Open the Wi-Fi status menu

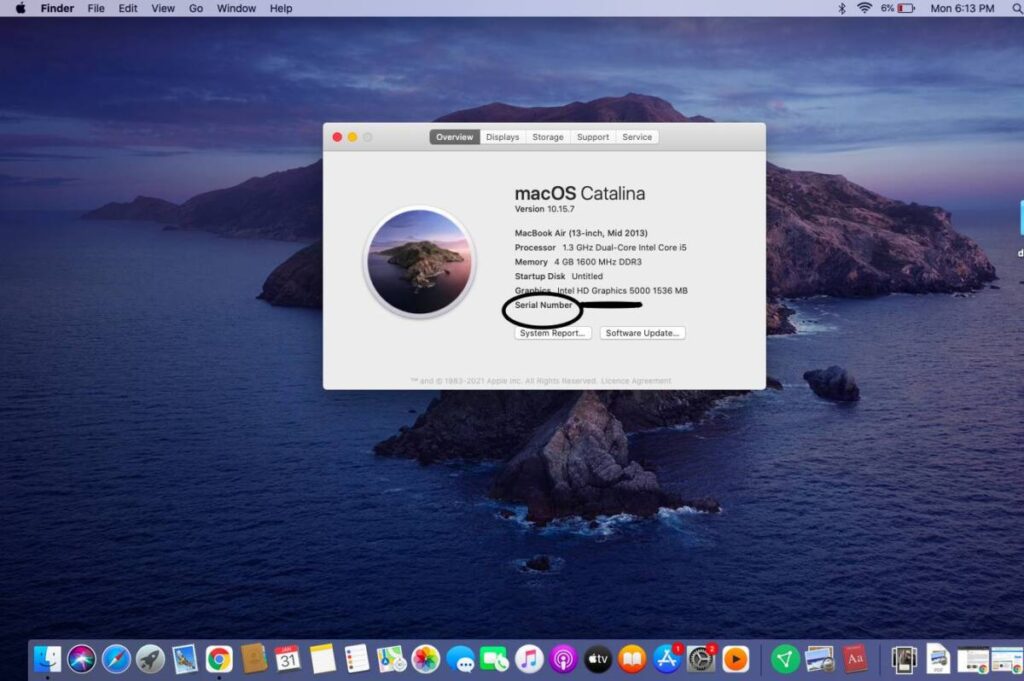[865, 8]
